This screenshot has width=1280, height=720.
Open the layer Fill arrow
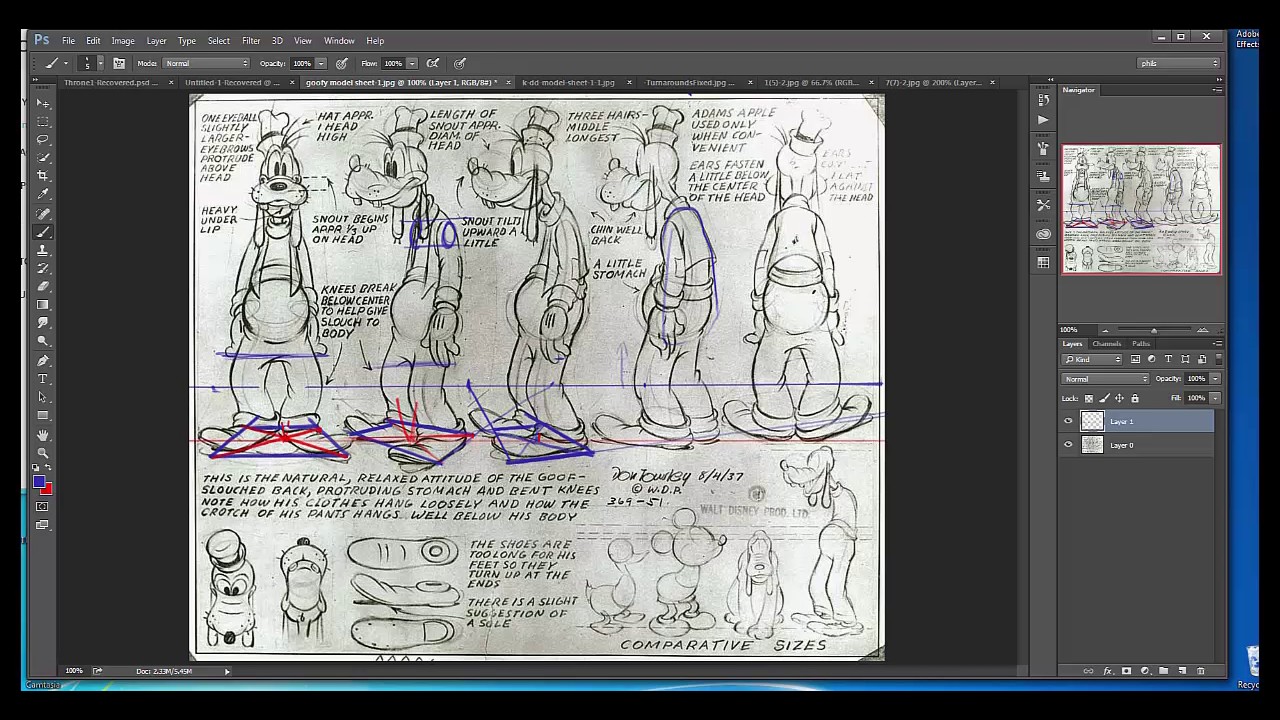(x=1214, y=398)
